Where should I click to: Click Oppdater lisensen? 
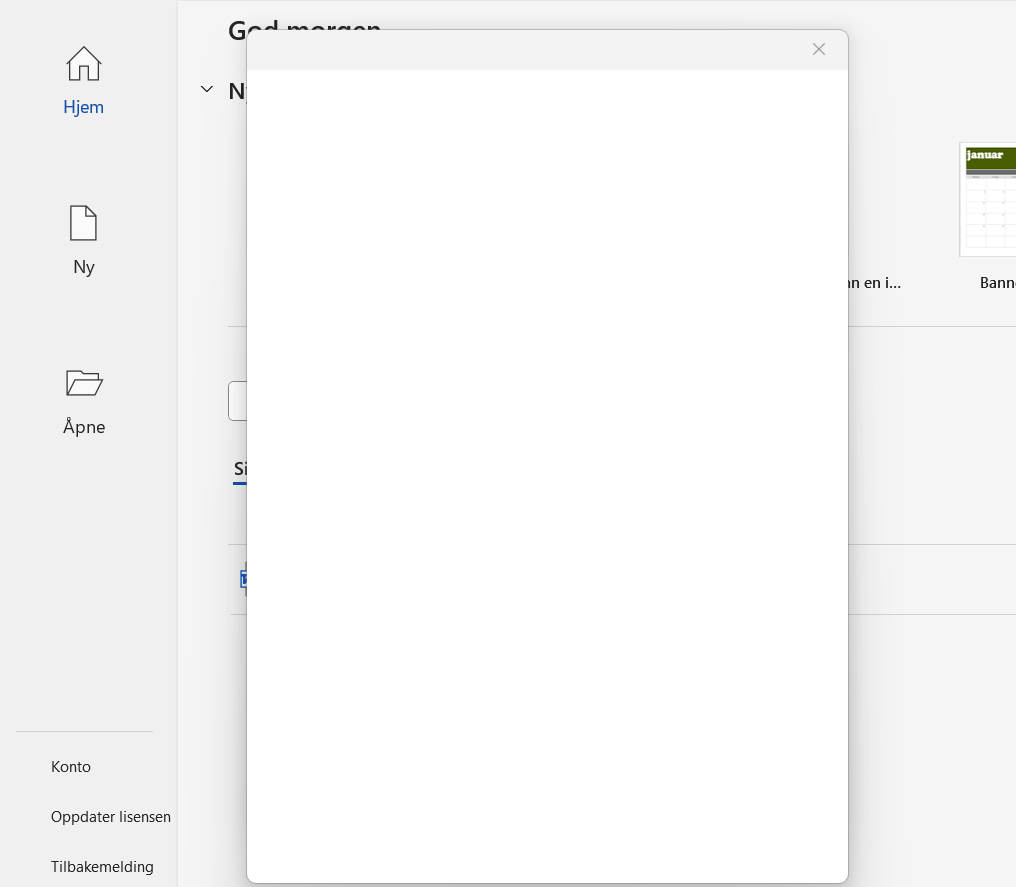pos(111,816)
